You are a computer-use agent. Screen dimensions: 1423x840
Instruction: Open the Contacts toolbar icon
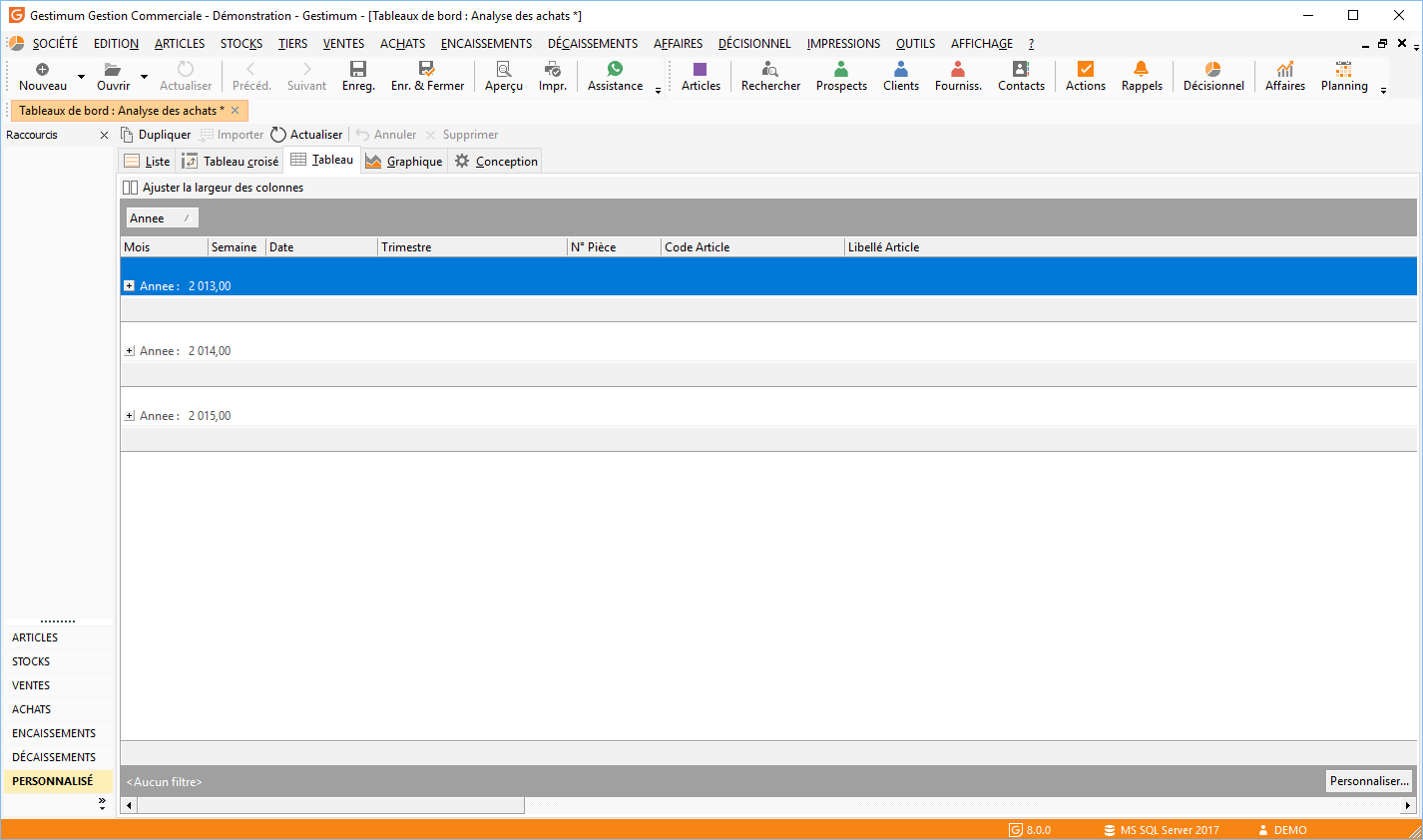pos(1021,76)
